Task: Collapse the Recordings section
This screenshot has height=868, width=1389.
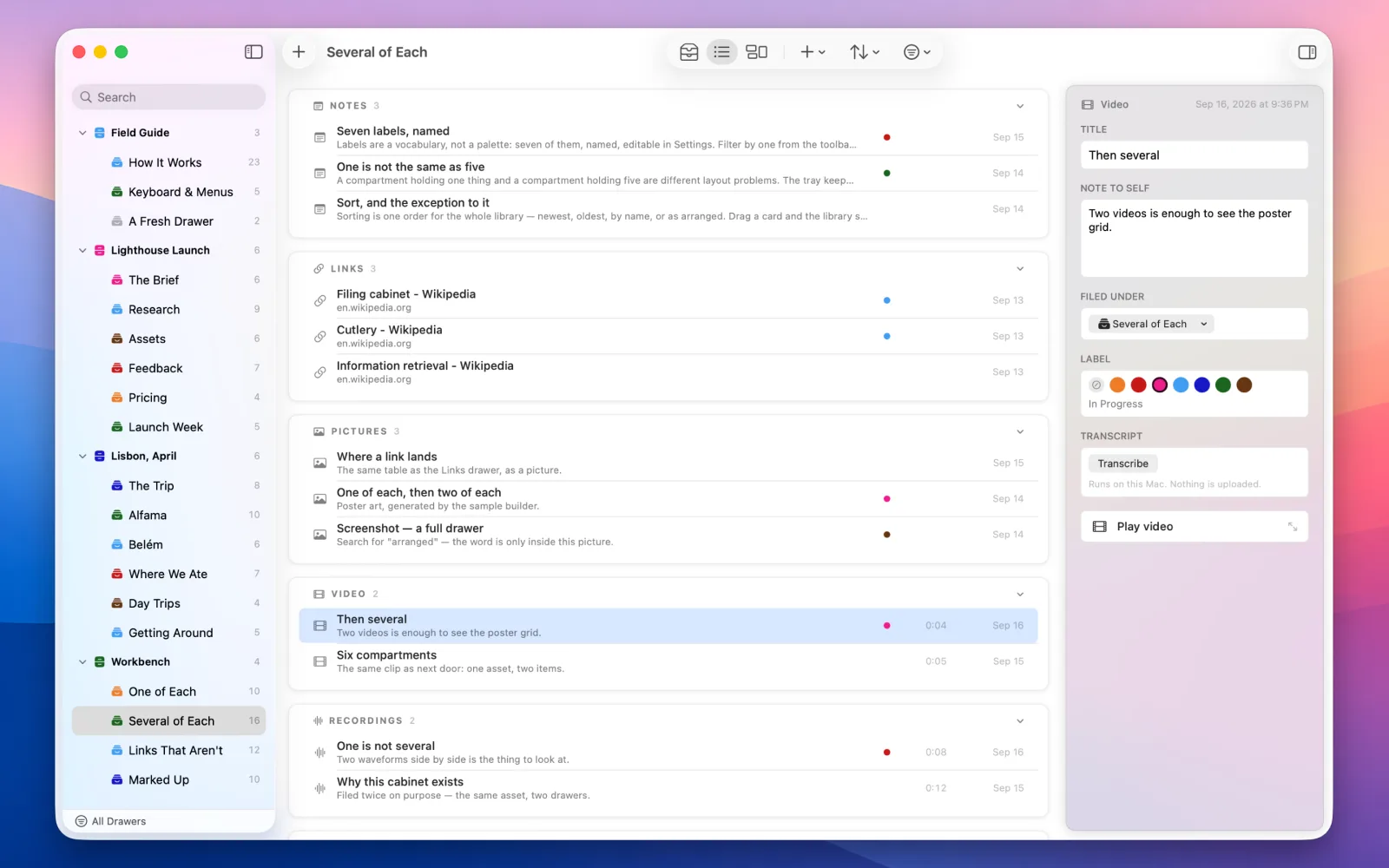Action: (1020, 720)
